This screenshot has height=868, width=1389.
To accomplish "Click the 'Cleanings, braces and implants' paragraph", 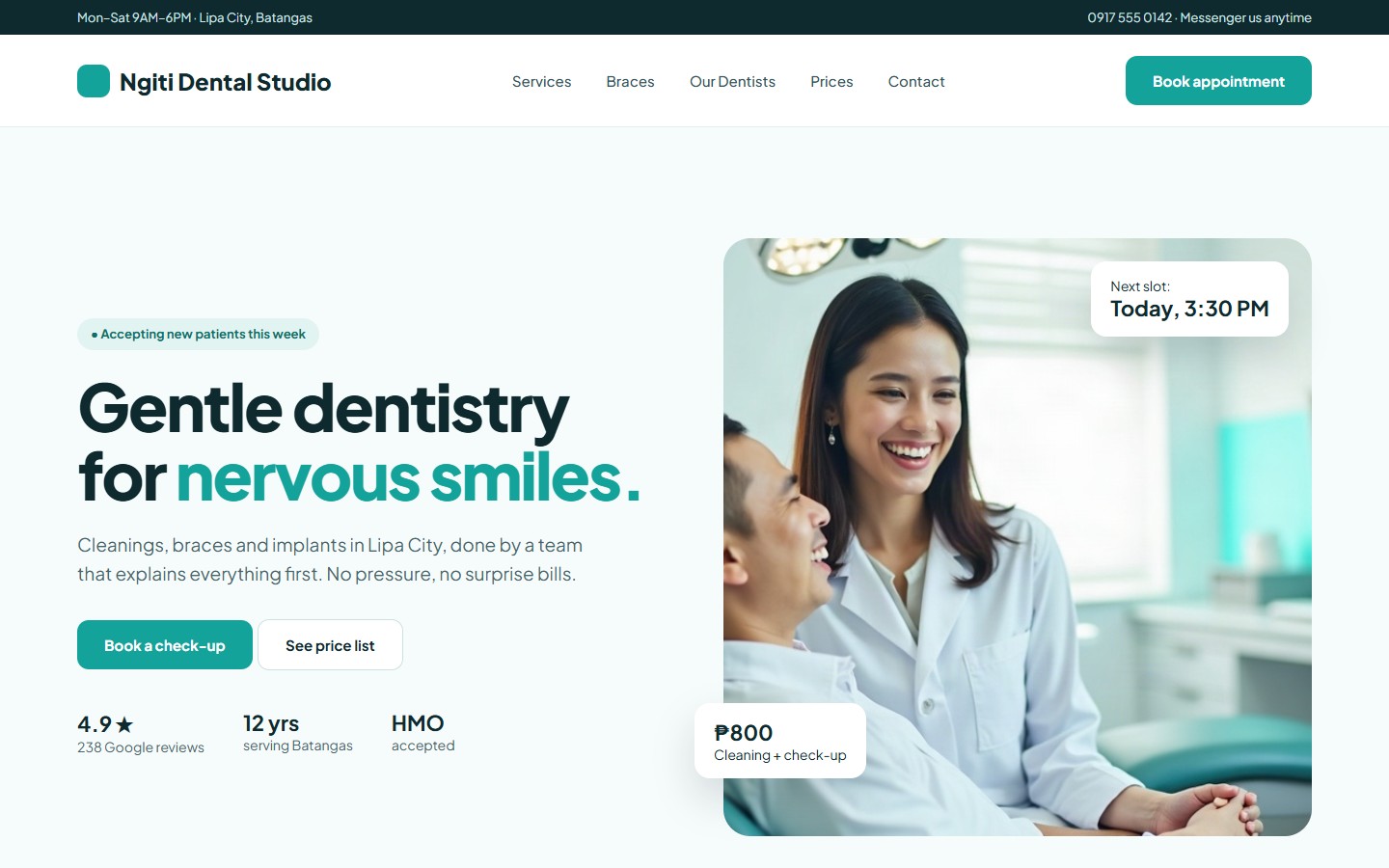I will [x=330, y=559].
